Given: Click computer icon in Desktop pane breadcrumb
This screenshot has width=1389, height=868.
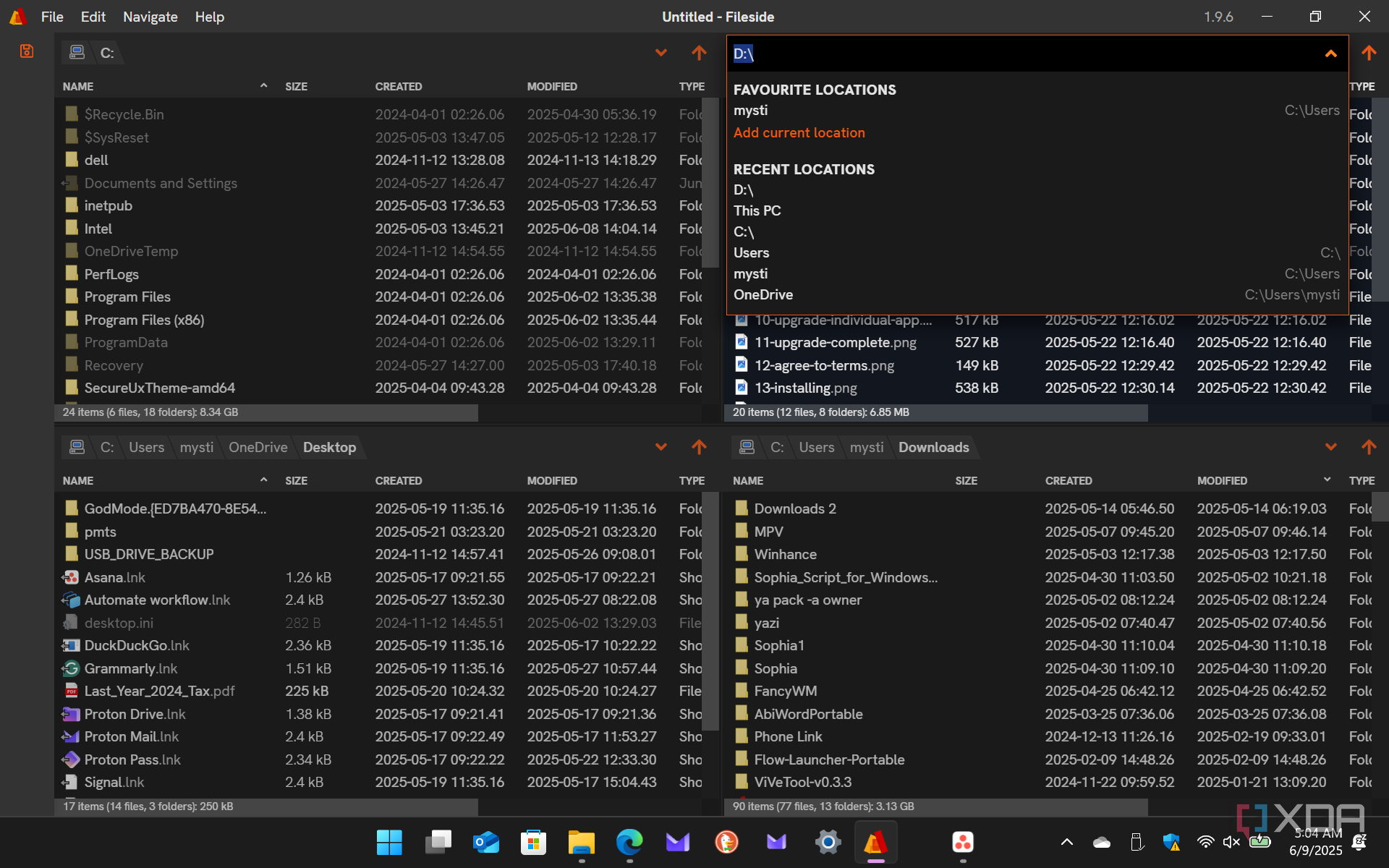Looking at the screenshot, I should [77, 447].
